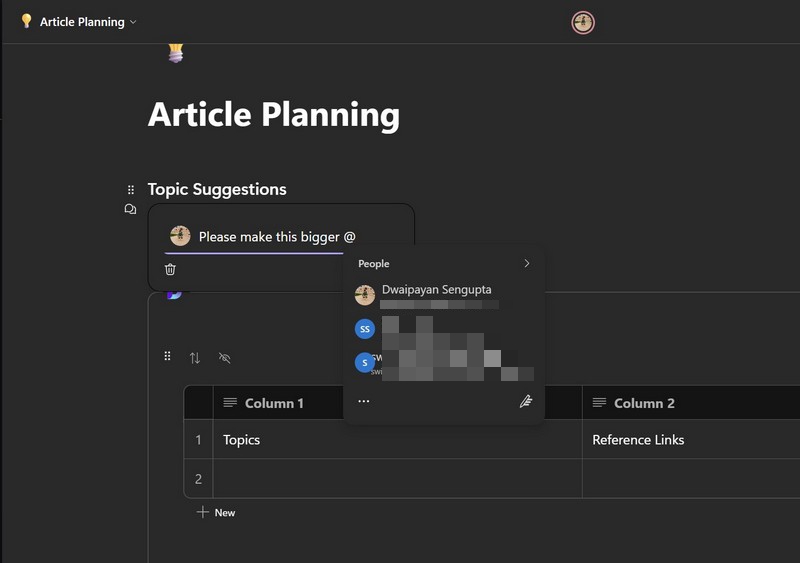Image resolution: width=800 pixels, height=563 pixels.
Task: Click the Loop component icon under comment box
Action: (x=173, y=294)
